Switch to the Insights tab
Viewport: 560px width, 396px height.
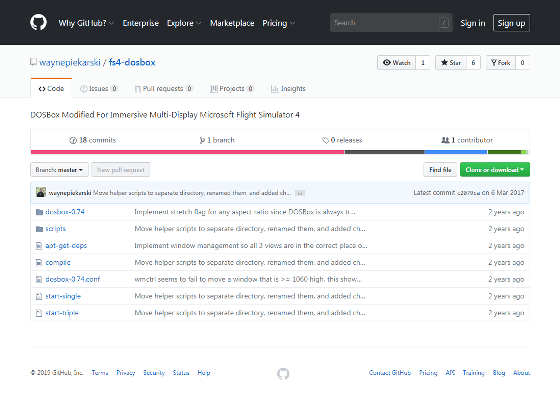(x=288, y=89)
